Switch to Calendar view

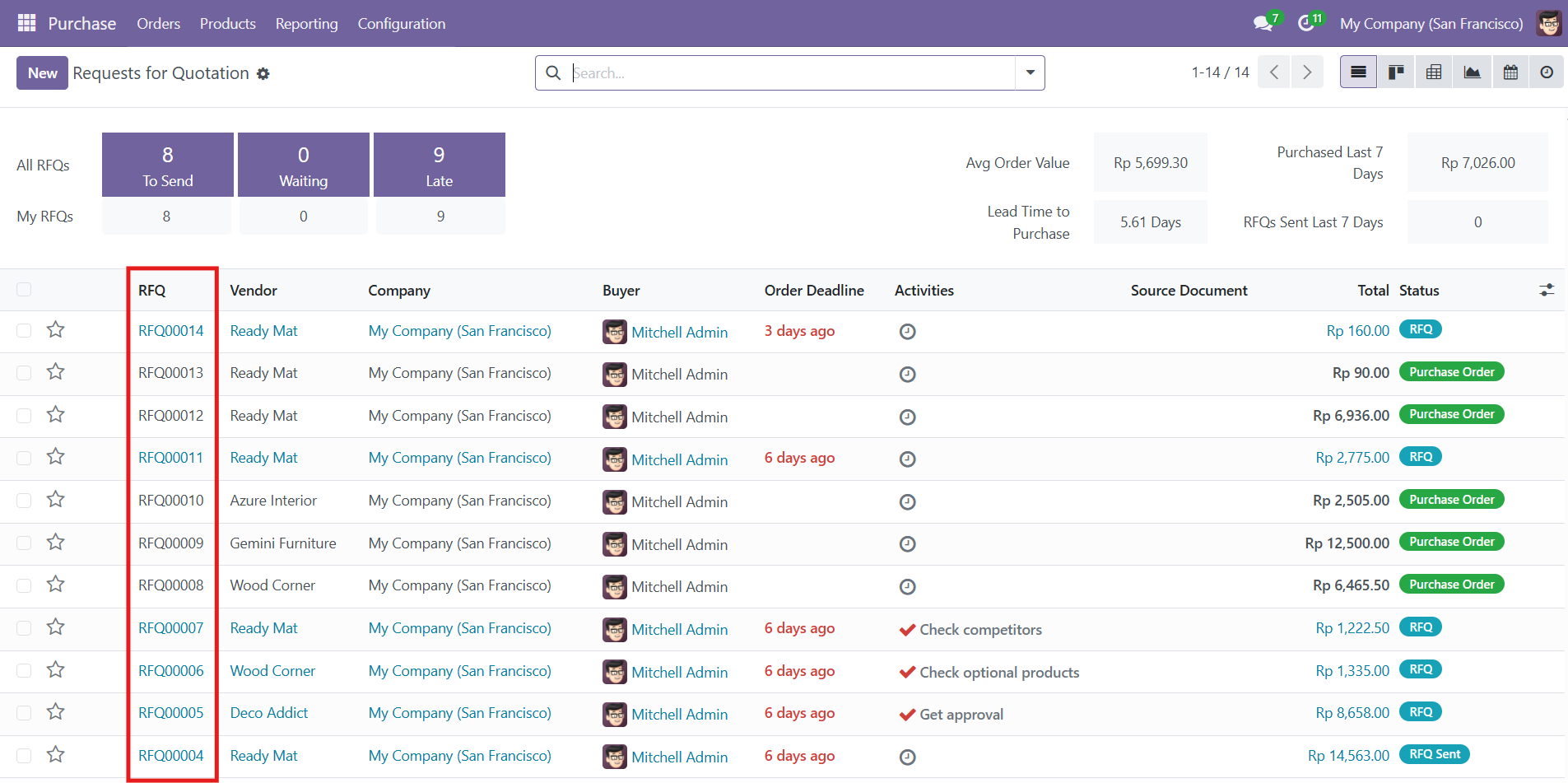coord(1510,72)
